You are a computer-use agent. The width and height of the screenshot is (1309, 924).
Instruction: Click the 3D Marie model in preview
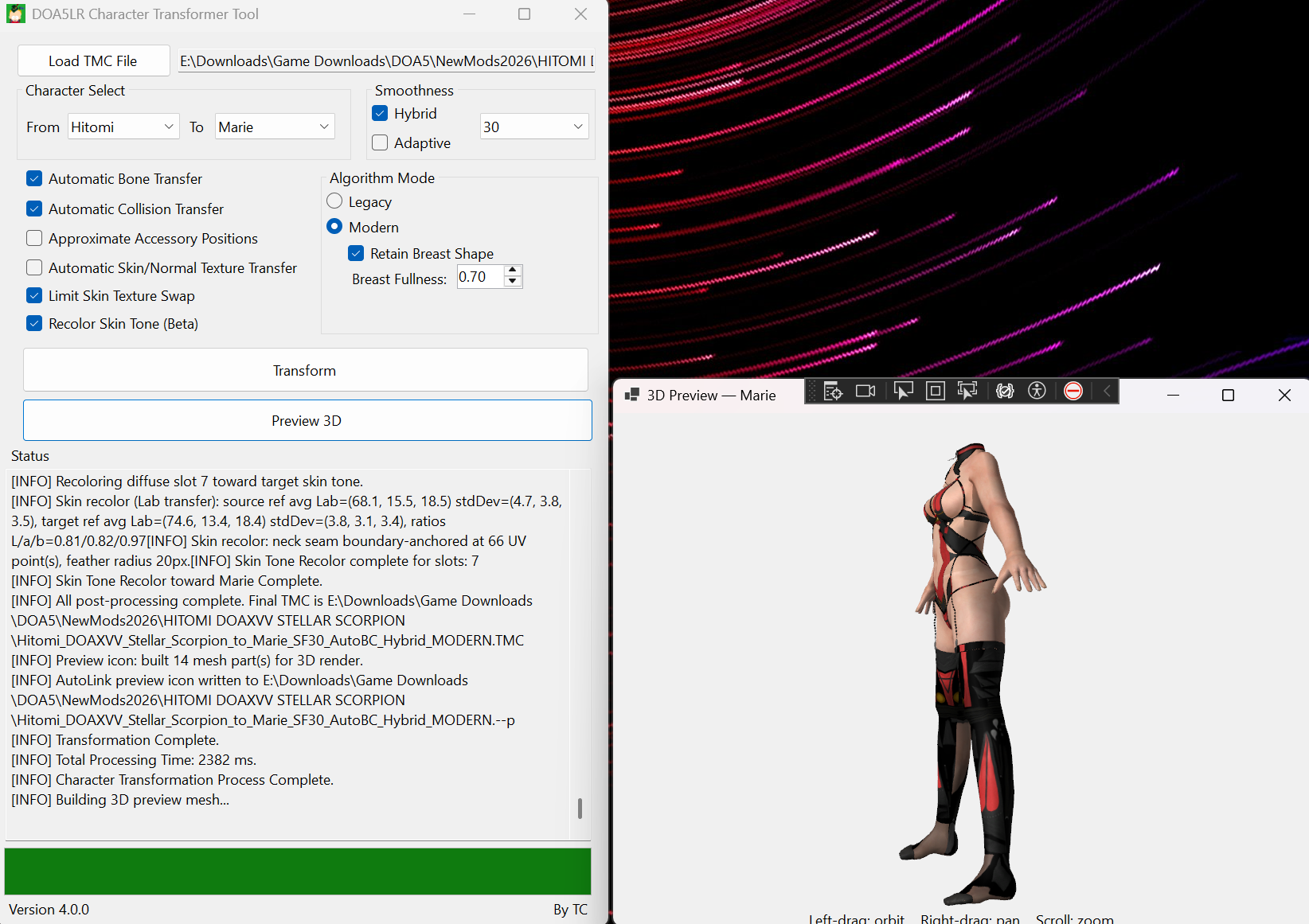coord(971,673)
